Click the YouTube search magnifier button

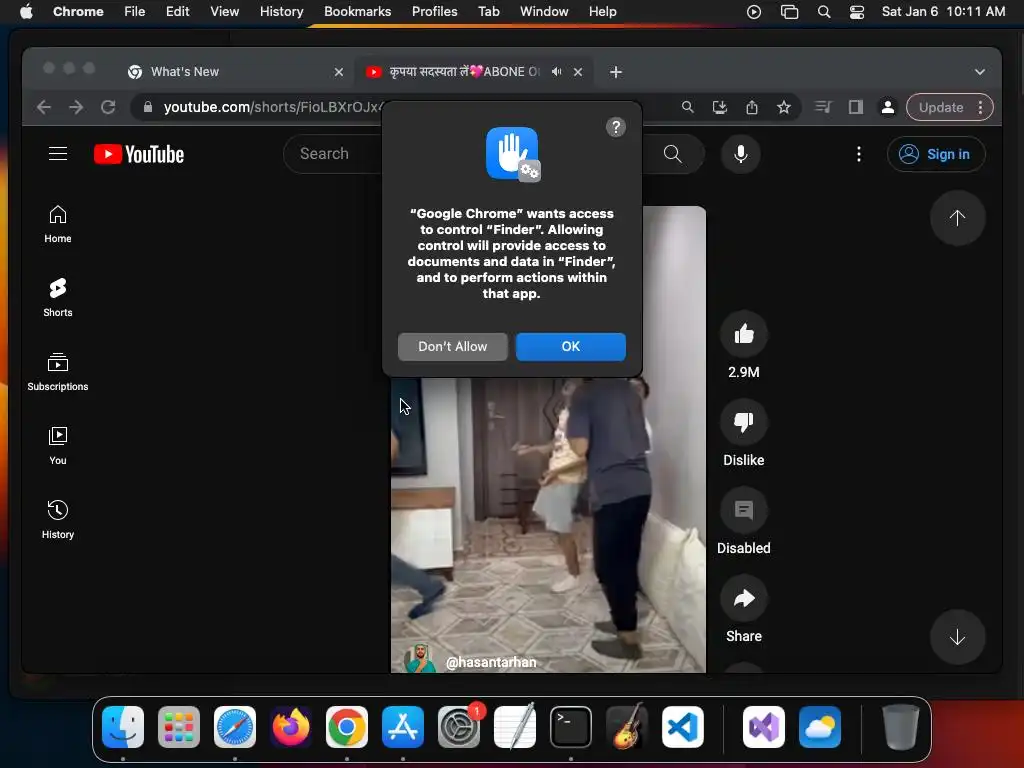673,154
